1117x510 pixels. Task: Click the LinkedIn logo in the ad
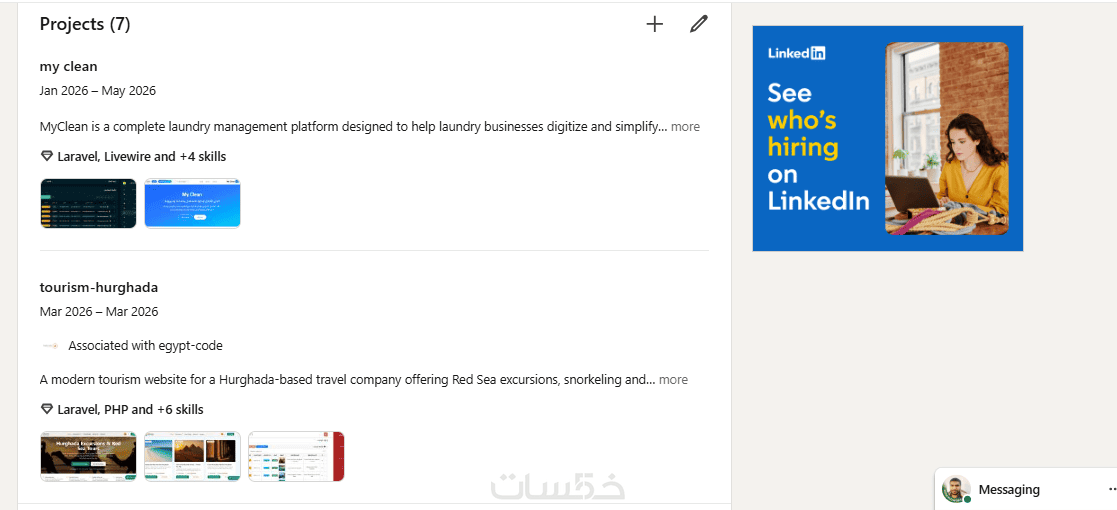[x=796, y=53]
